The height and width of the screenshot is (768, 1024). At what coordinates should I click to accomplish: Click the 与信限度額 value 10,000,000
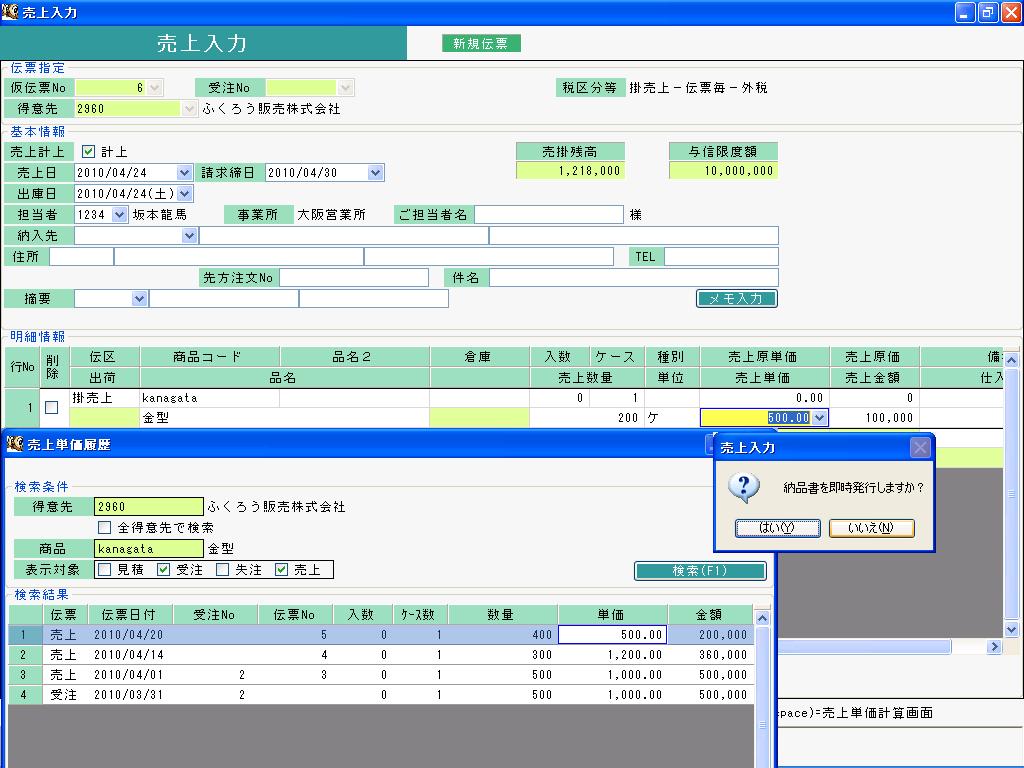pos(724,171)
